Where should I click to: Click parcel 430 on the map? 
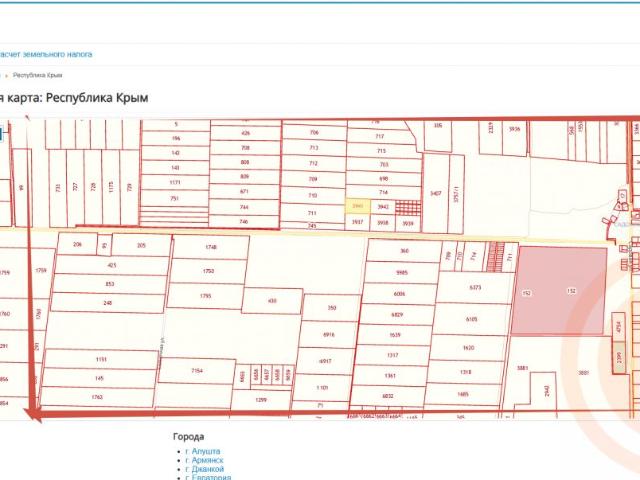click(x=272, y=301)
